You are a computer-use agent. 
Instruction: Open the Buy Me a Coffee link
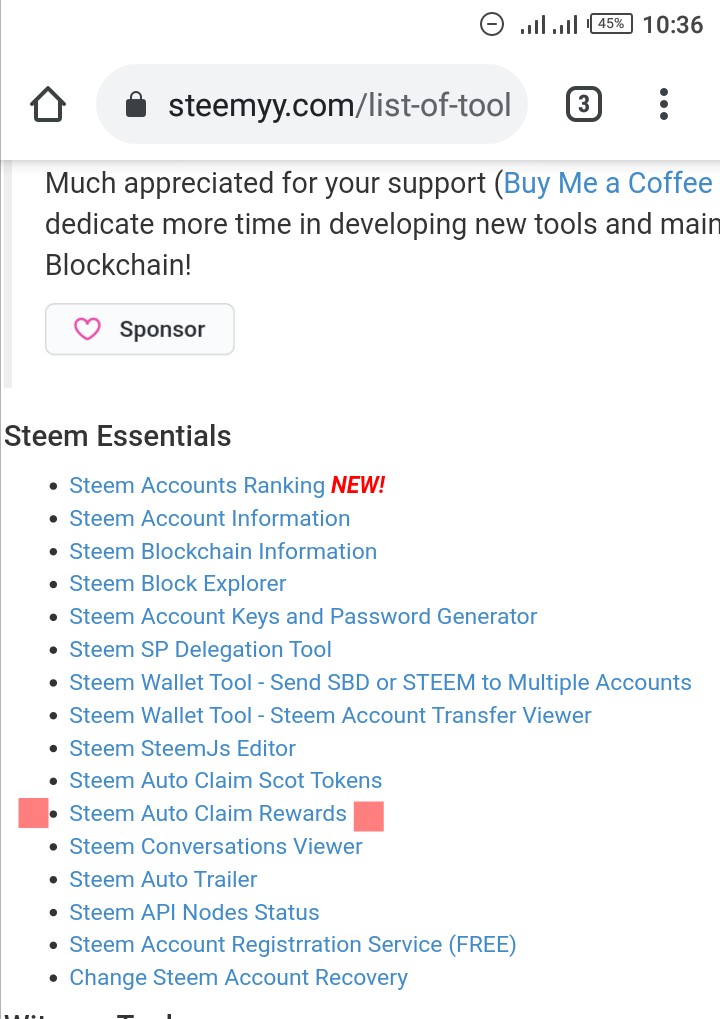click(x=608, y=184)
